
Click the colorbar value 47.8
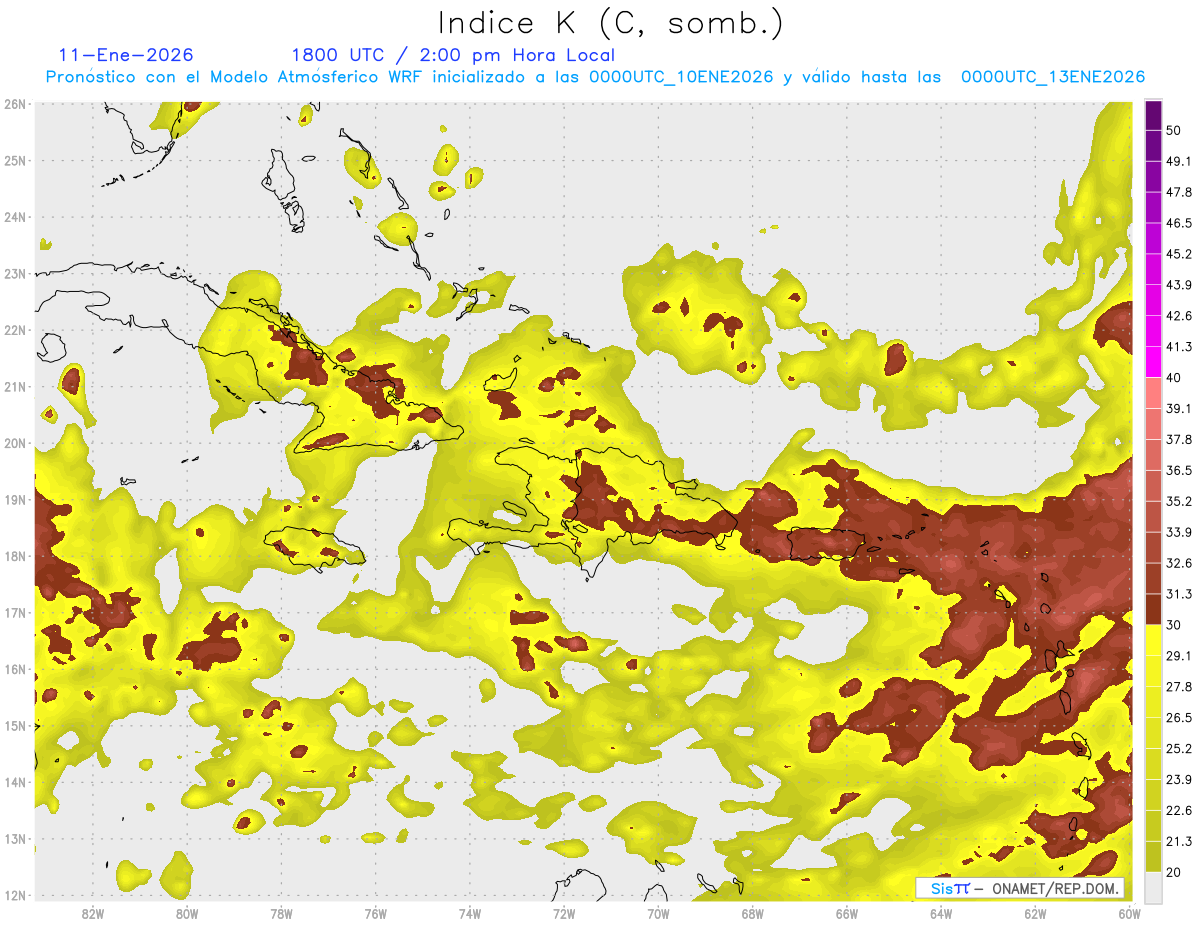[1179, 192]
